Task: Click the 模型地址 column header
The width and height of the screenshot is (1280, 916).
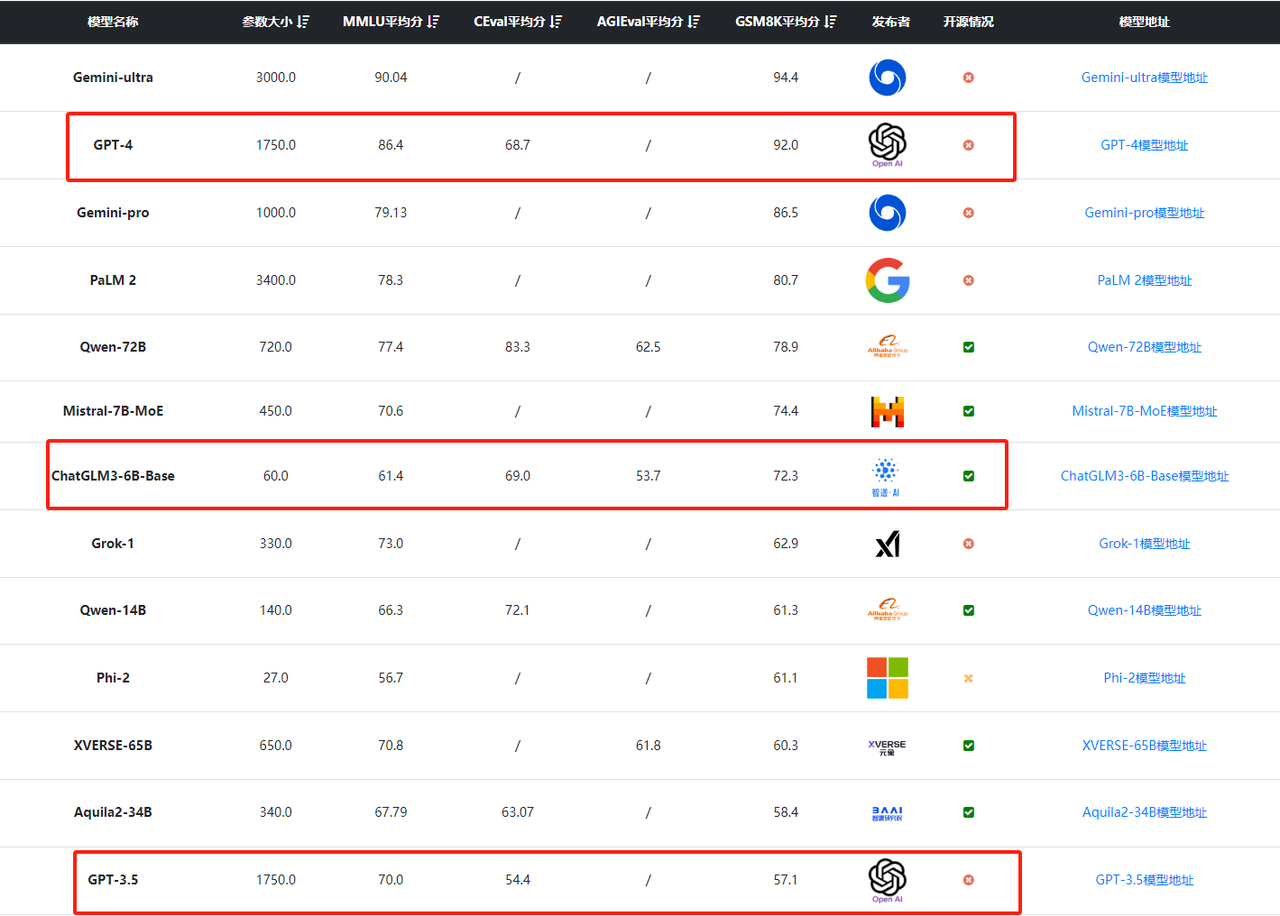Action: click(1144, 22)
